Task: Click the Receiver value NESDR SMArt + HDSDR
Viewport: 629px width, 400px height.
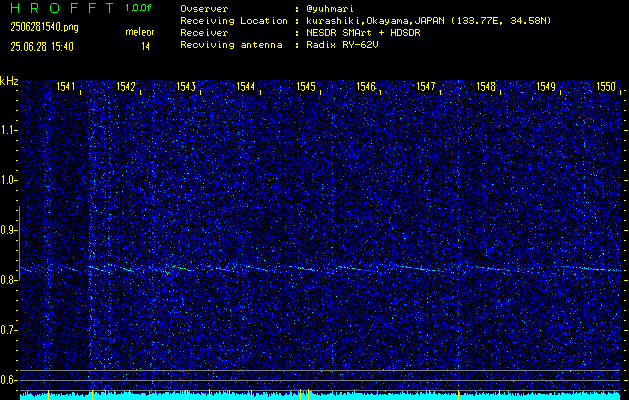Action: (x=363, y=33)
